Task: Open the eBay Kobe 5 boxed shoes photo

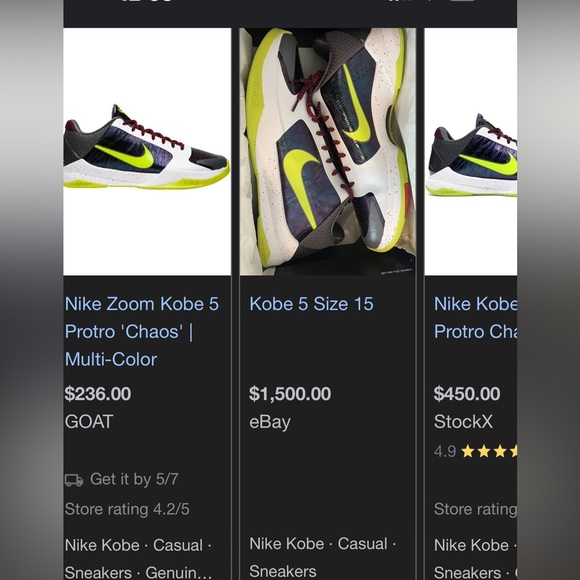Action: [328, 152]
